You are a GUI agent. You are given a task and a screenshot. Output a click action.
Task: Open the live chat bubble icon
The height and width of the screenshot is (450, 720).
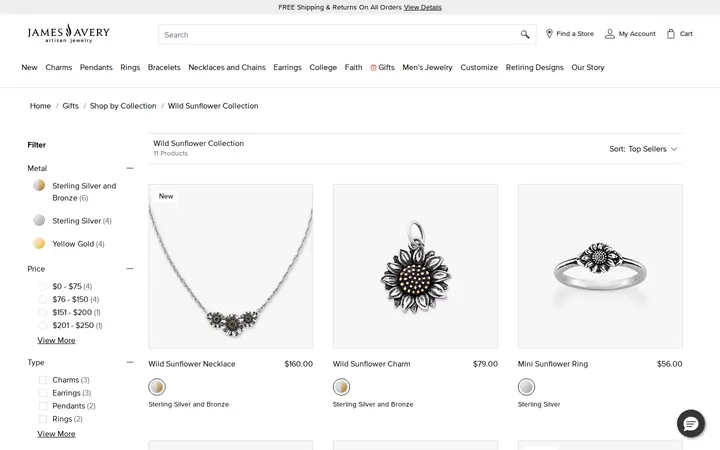691,423
